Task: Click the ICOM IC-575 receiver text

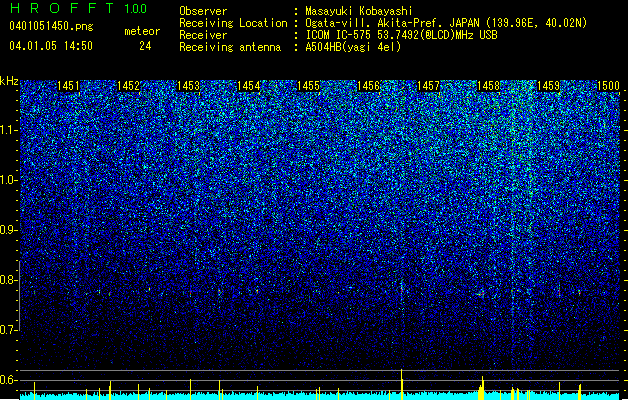Action: point(401,35)
